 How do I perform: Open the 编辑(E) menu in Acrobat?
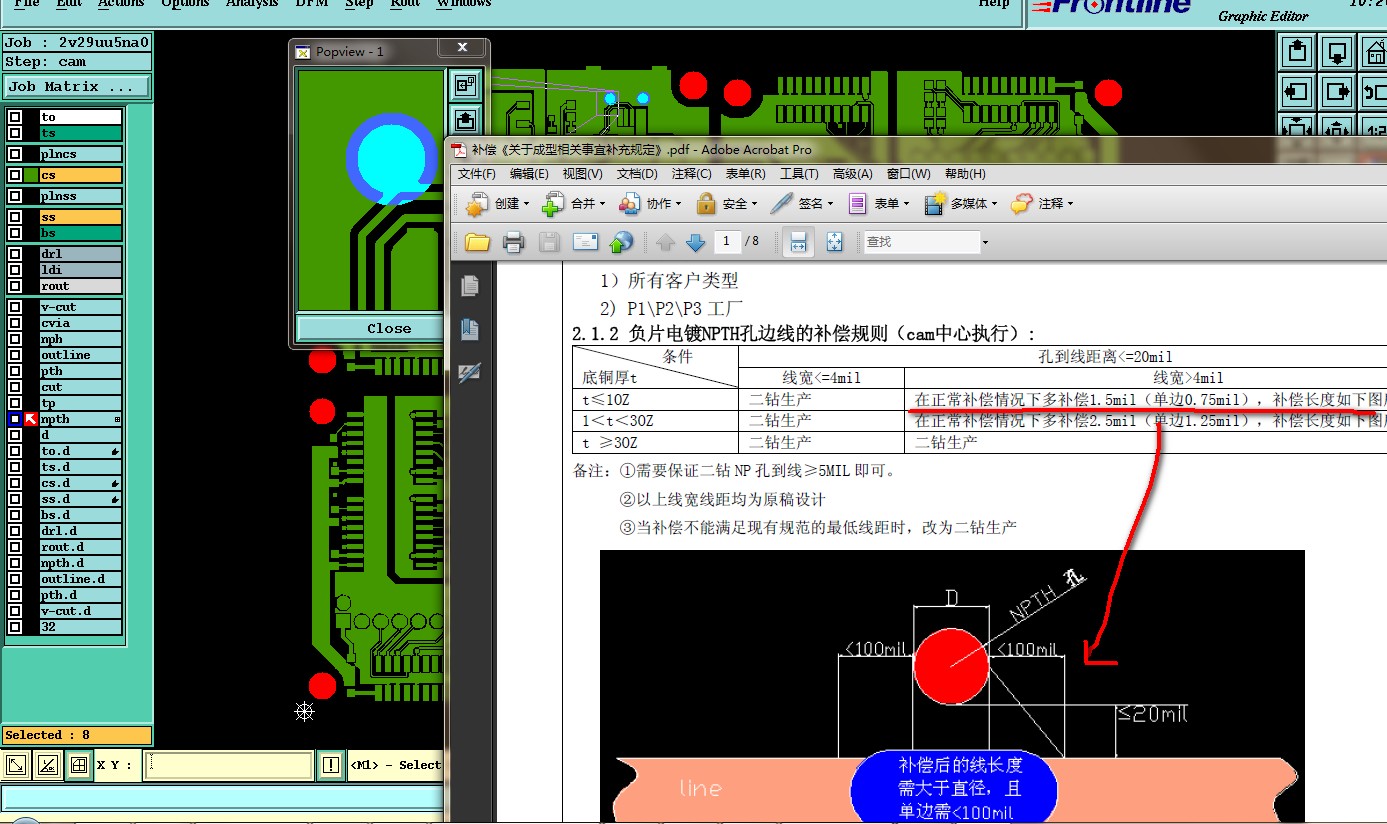[530, 174]
